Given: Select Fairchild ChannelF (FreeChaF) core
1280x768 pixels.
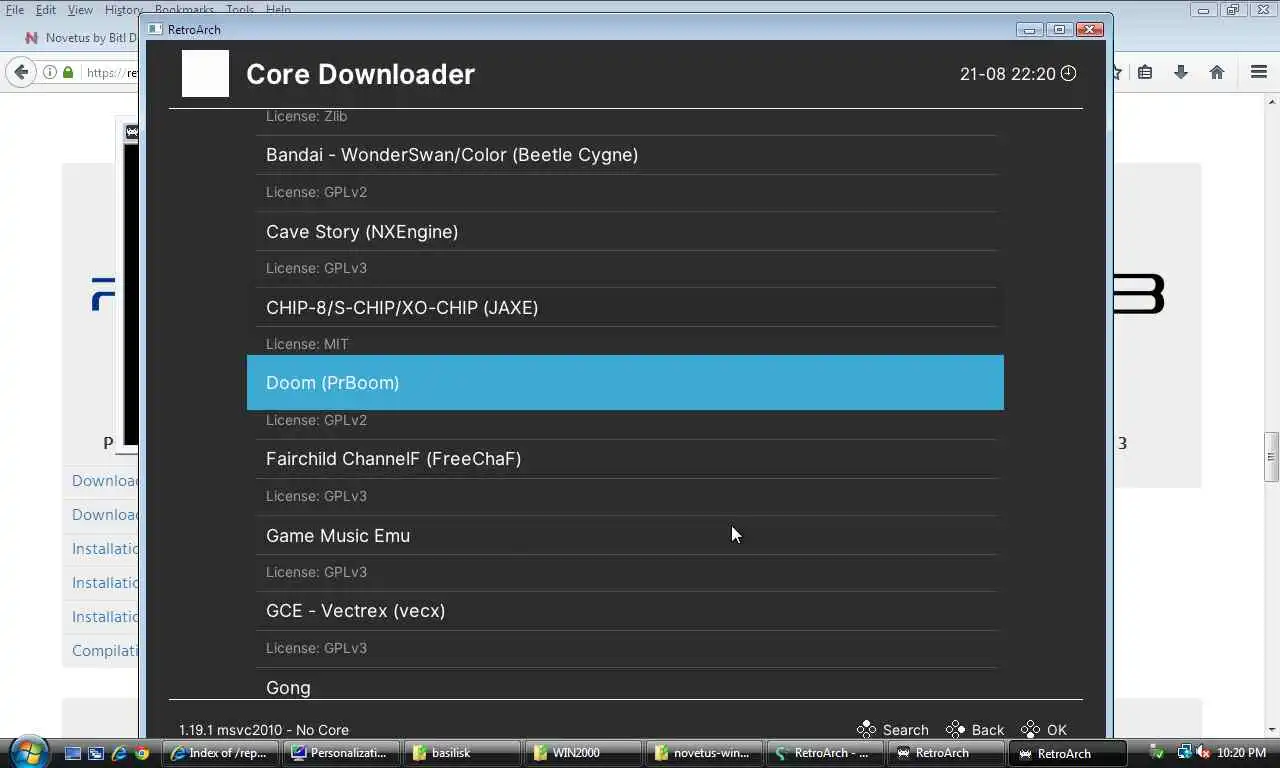Looking at the screenshot, I should (625, 459).
